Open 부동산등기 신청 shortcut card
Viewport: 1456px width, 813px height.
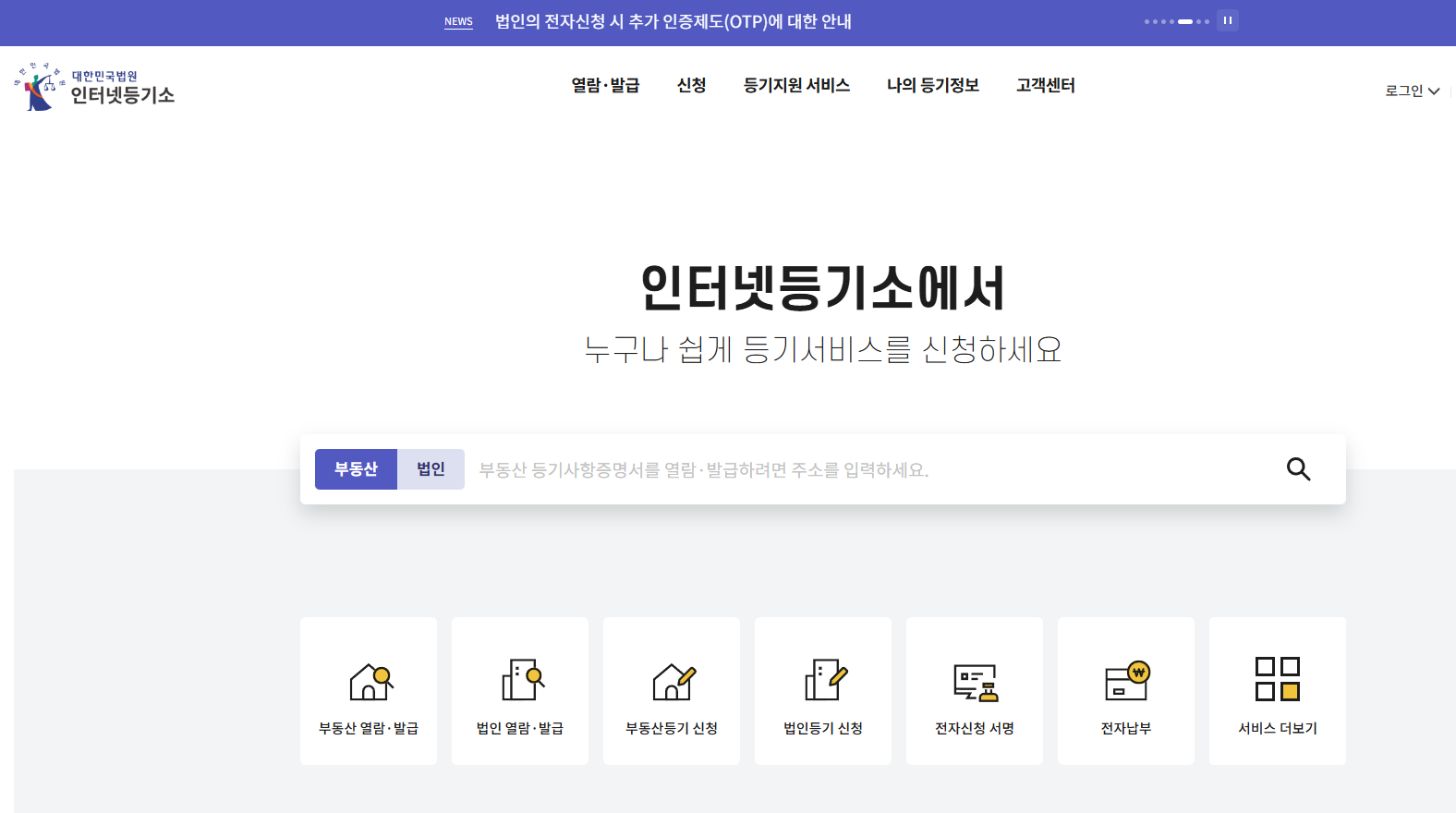tap(672, 691)
